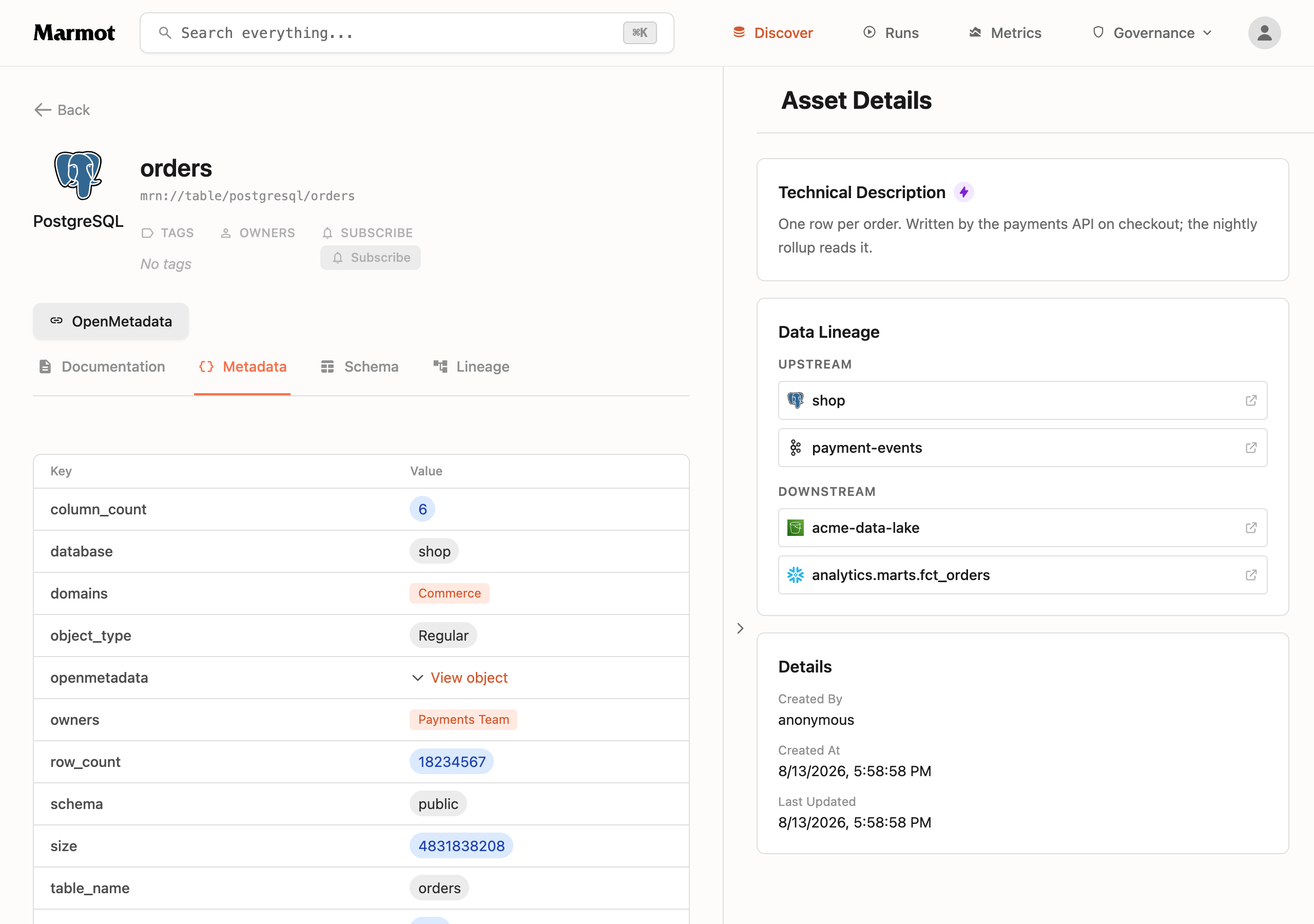Click the Asset Details heading
This screenshot has height=924, width=1314.
coord(856,100)
